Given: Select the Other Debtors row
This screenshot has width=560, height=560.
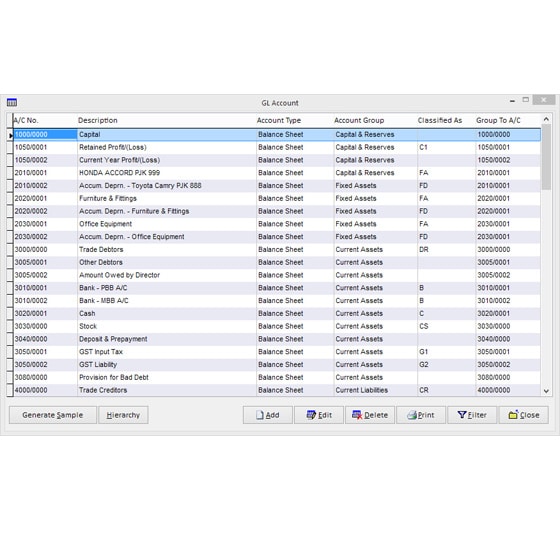Looking at the screenshot, I should pos(277,262).
